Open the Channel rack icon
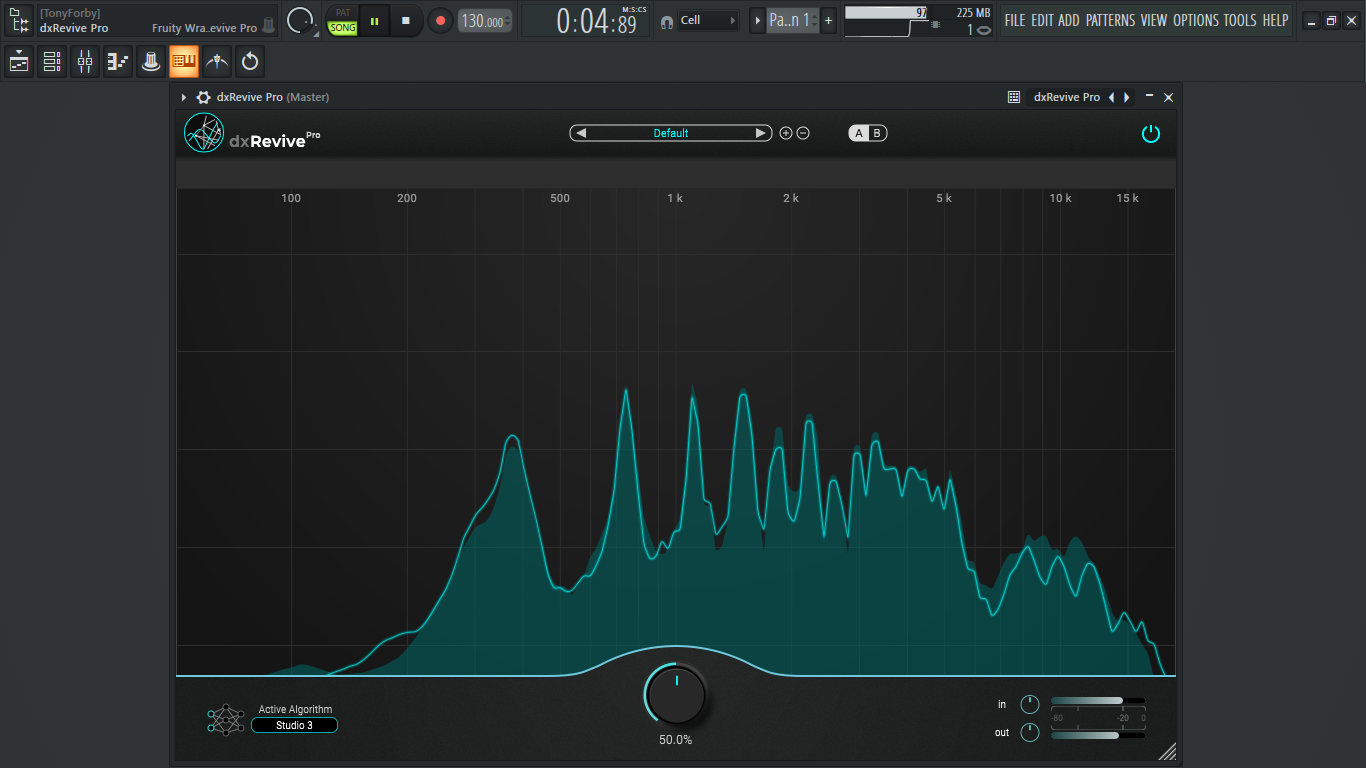The image size is (1366, 768). coord(52,62)
